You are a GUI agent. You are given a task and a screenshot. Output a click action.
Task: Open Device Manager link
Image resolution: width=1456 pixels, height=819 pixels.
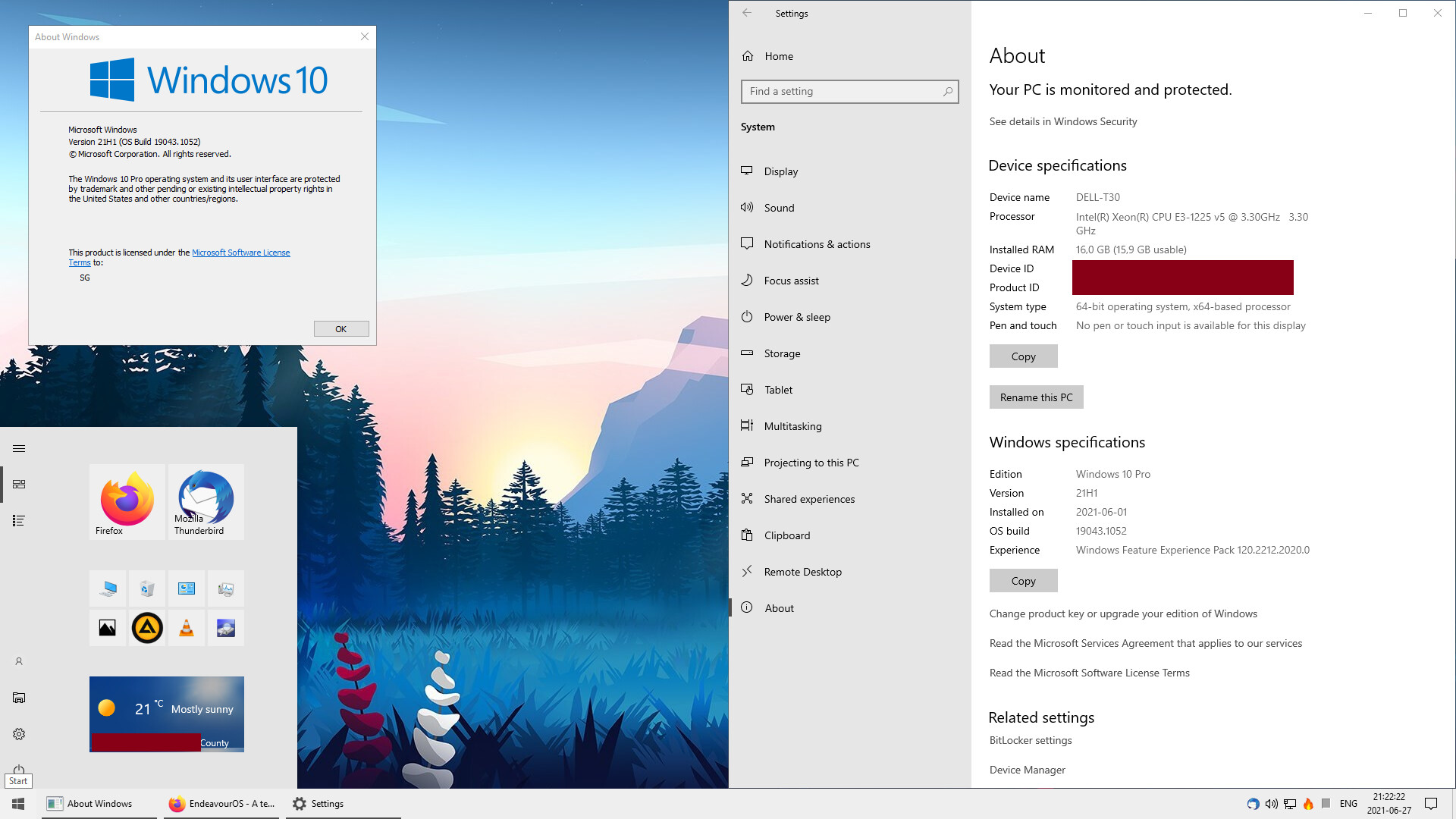1028,770
